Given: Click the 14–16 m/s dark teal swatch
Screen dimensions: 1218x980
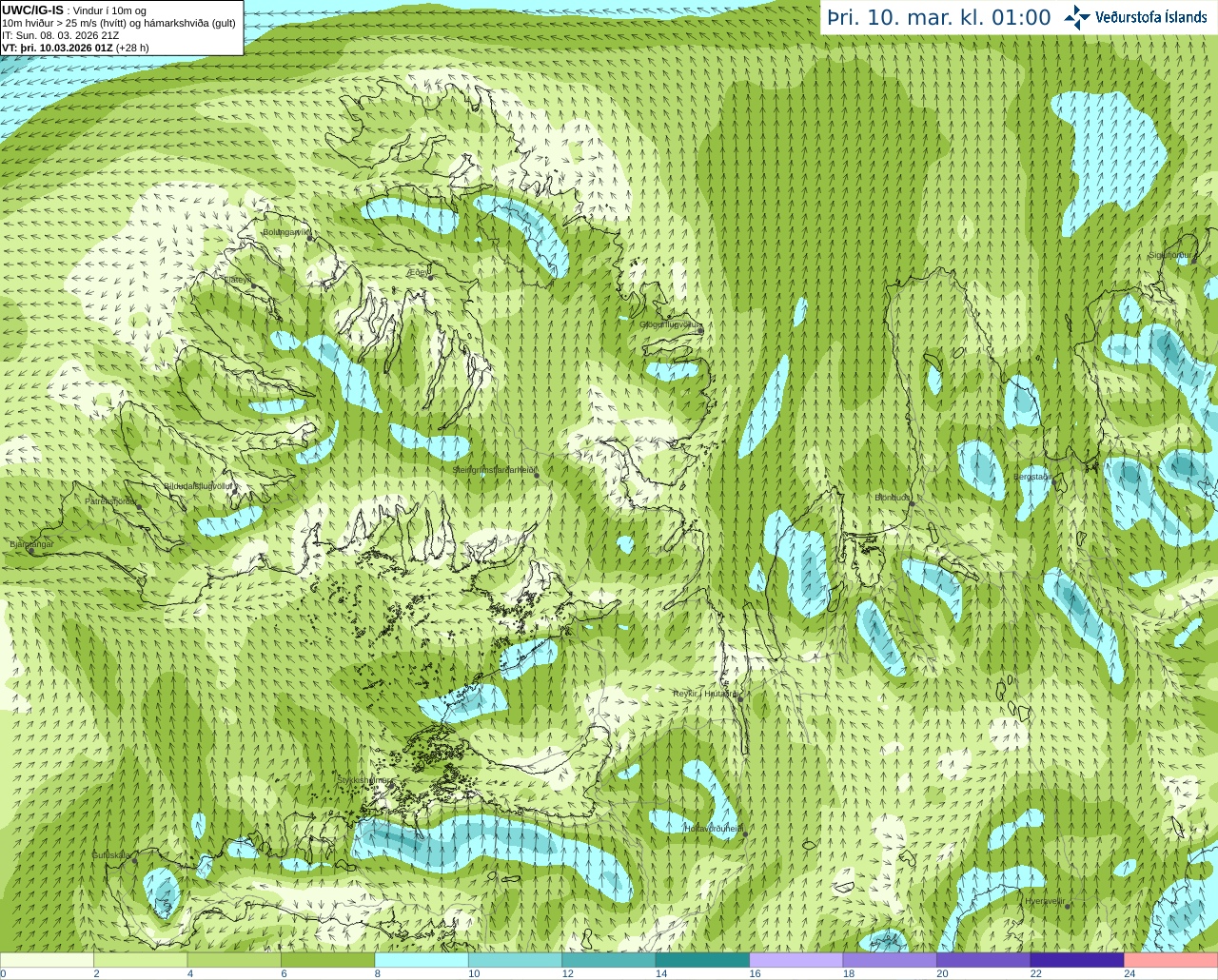Looking at the screenshot, I should click(x=702, y=960).
